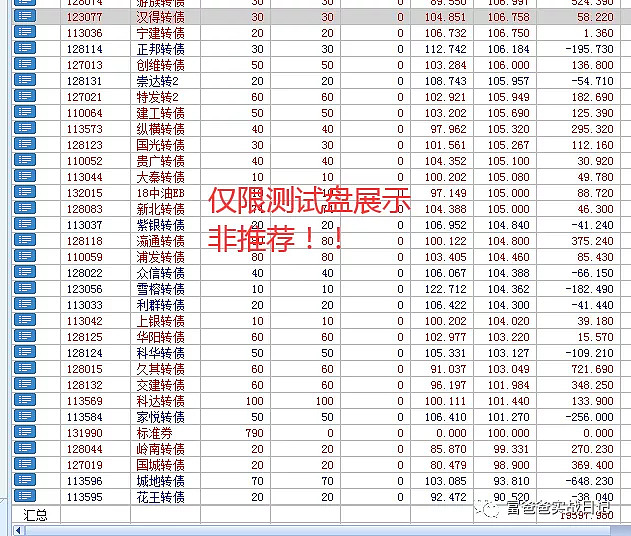This screenshot has height=536, width=631.
Task: Select security code 113569
Action: (x=85, y=401)
